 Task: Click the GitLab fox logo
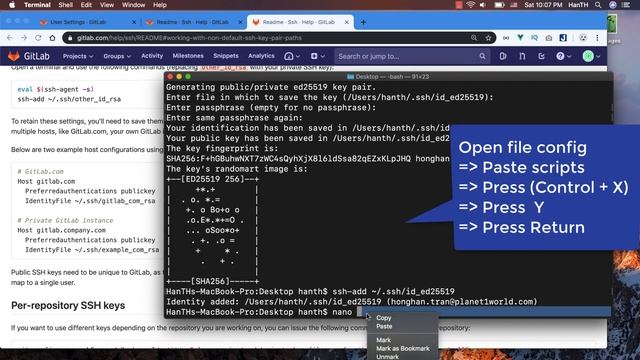(14, 56)
